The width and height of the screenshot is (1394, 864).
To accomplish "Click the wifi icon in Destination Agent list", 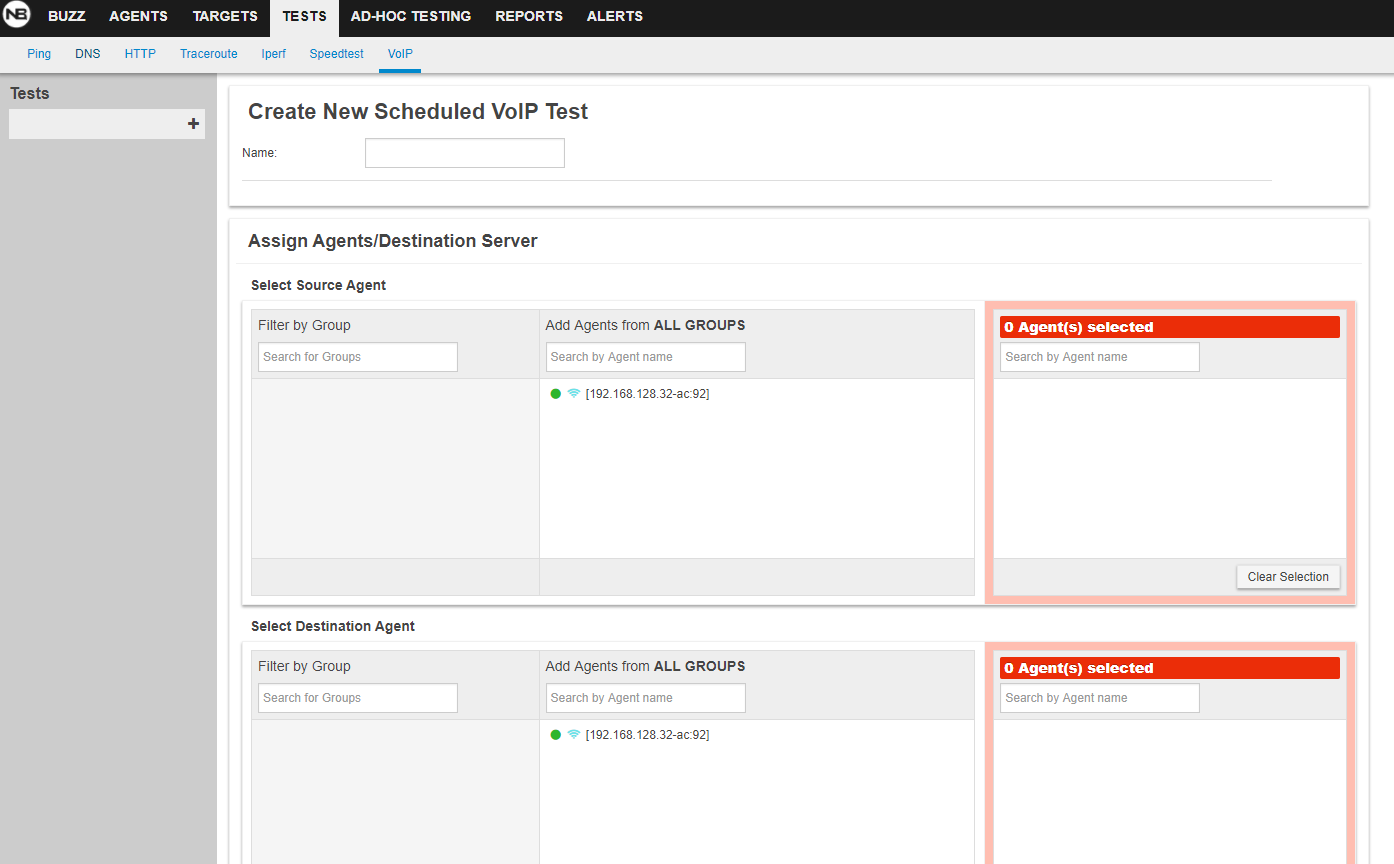I will (x=574, y=735).
